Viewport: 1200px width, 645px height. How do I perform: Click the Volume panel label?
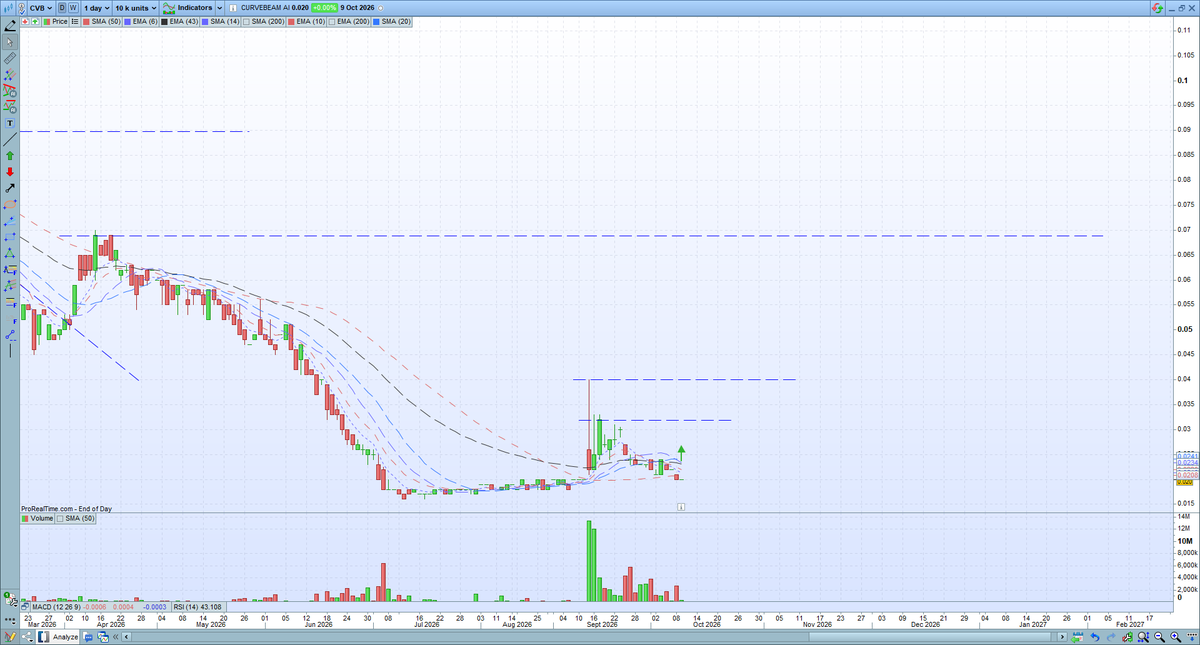[x=41, y=519]
